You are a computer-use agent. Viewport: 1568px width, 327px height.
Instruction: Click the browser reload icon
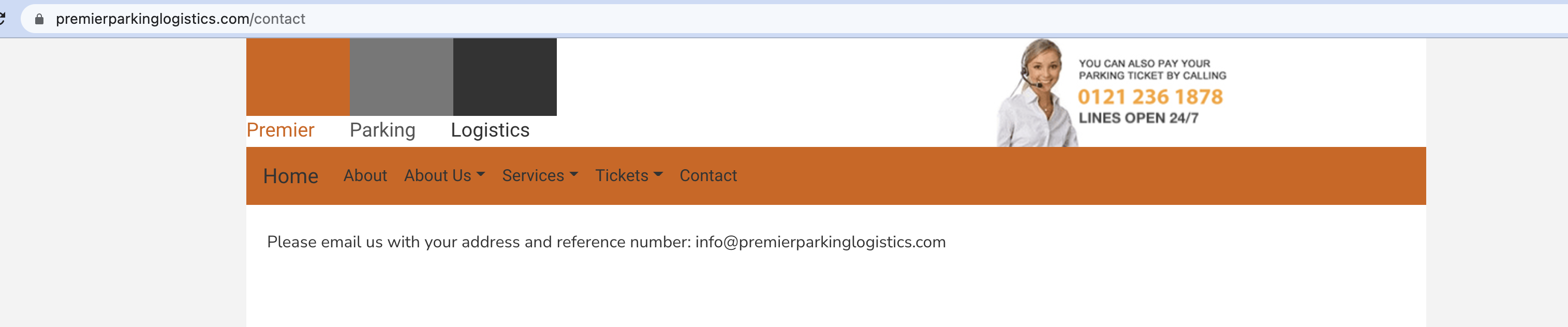(x=2, y=18)
